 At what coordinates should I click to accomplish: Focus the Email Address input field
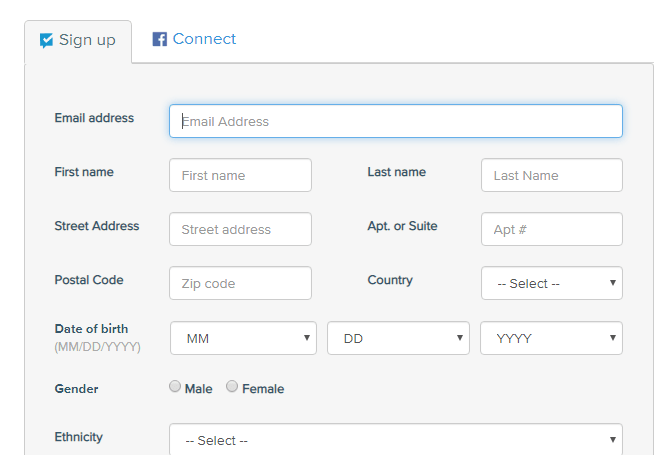click(396, 121)
